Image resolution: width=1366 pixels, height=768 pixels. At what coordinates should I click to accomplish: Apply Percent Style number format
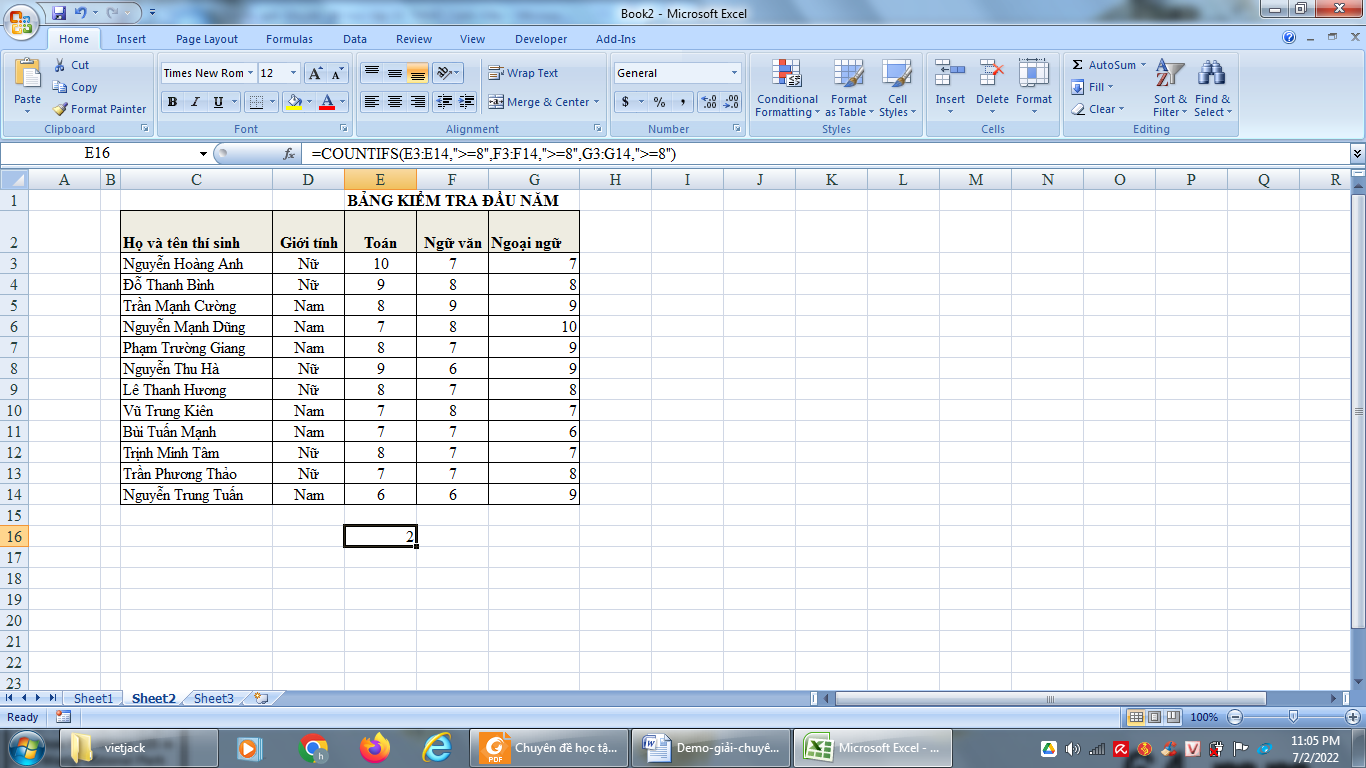[659, 102]
